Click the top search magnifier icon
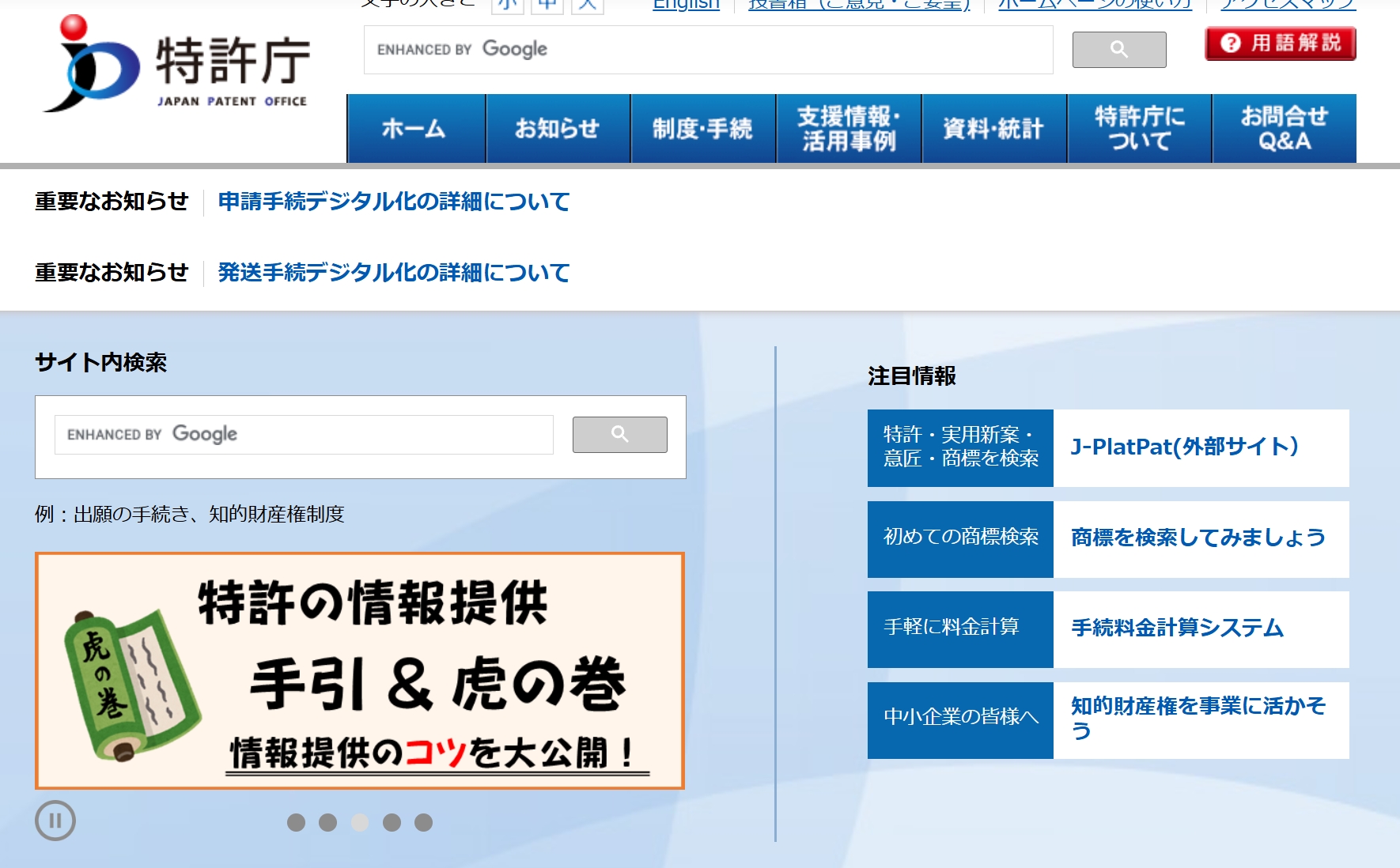1400x868 pixels. (1118, 49)
